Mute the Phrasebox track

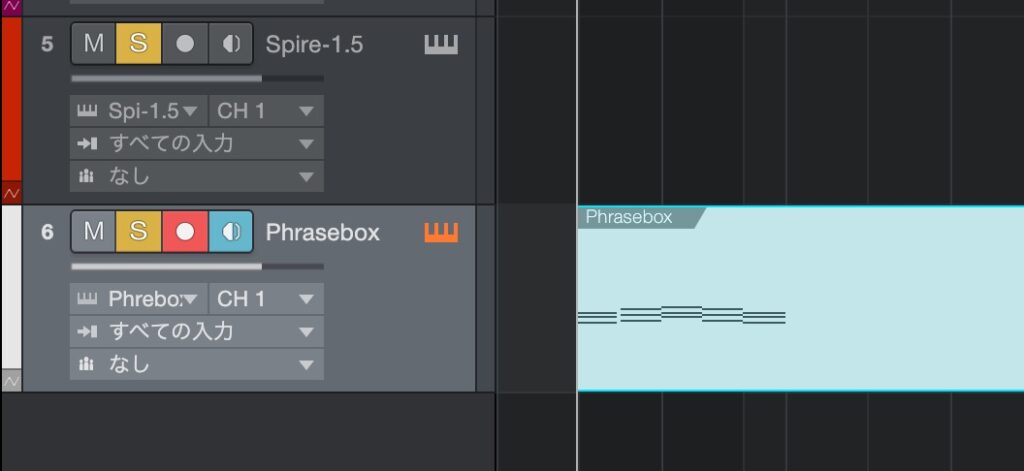click(x=94, y=232)
